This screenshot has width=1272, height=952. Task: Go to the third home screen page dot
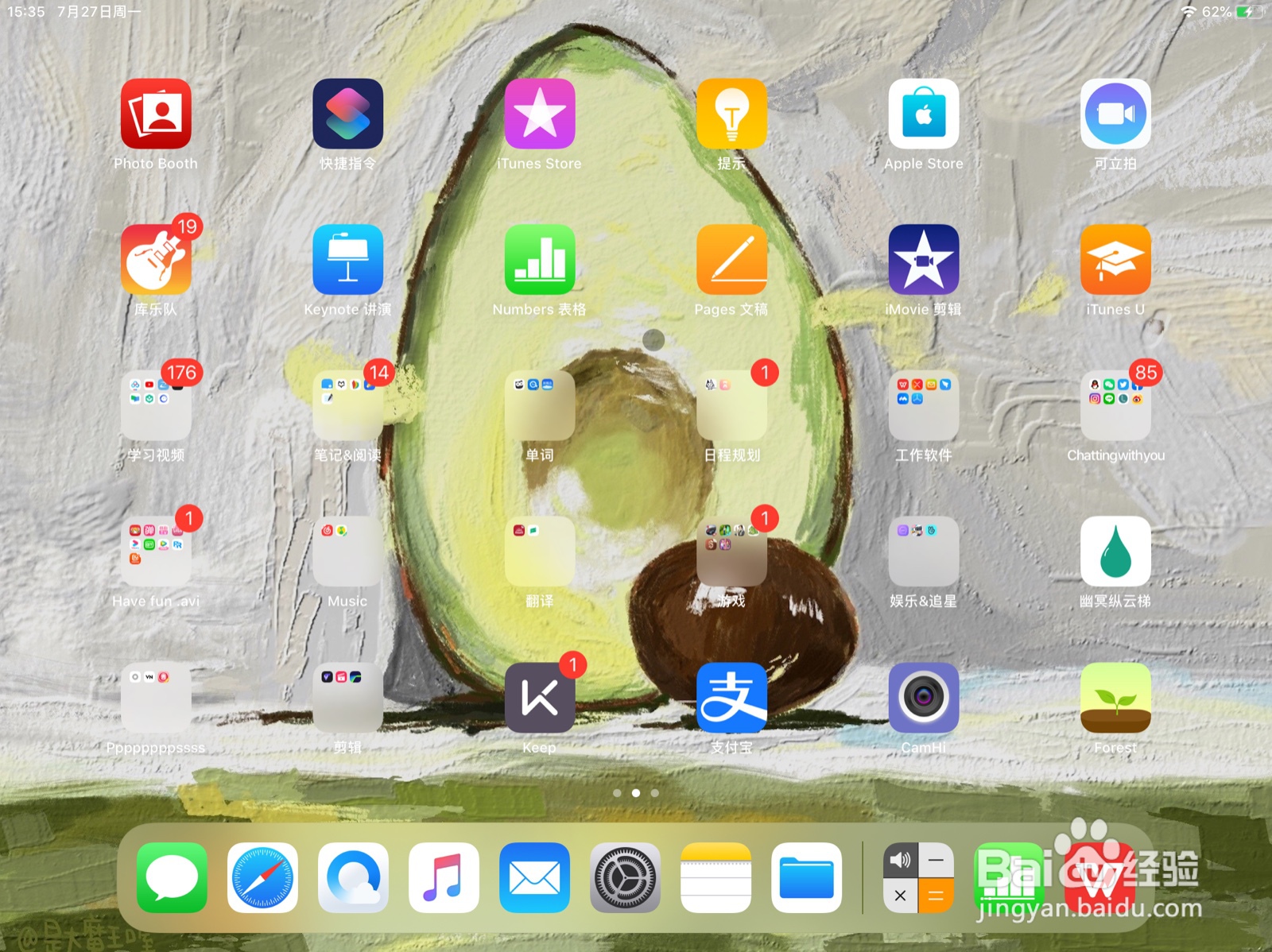click(x=654, y=793)
